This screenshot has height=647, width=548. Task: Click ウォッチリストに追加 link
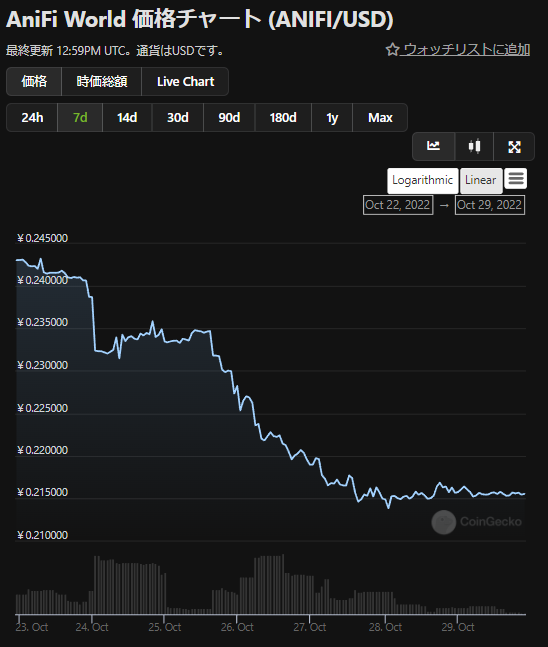pos(466,50)
